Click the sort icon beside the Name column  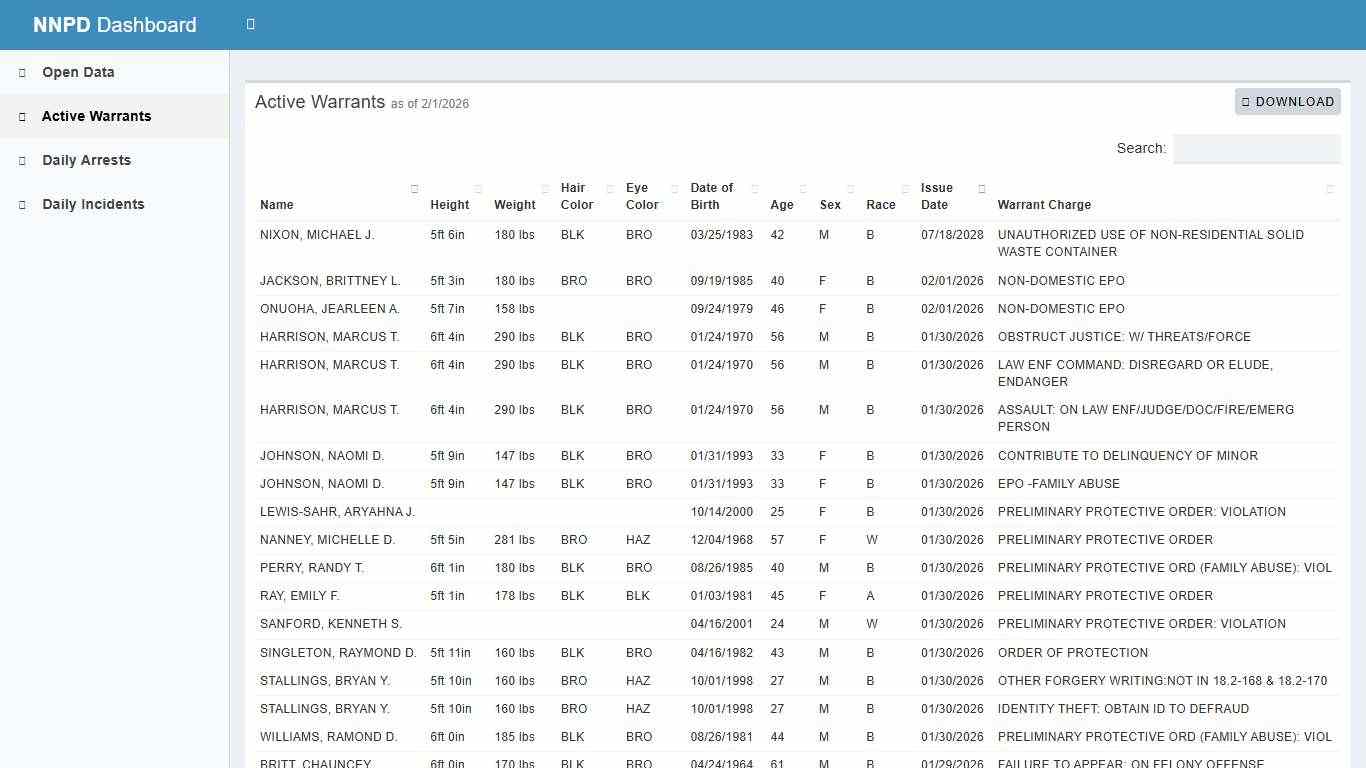(414, 188)
